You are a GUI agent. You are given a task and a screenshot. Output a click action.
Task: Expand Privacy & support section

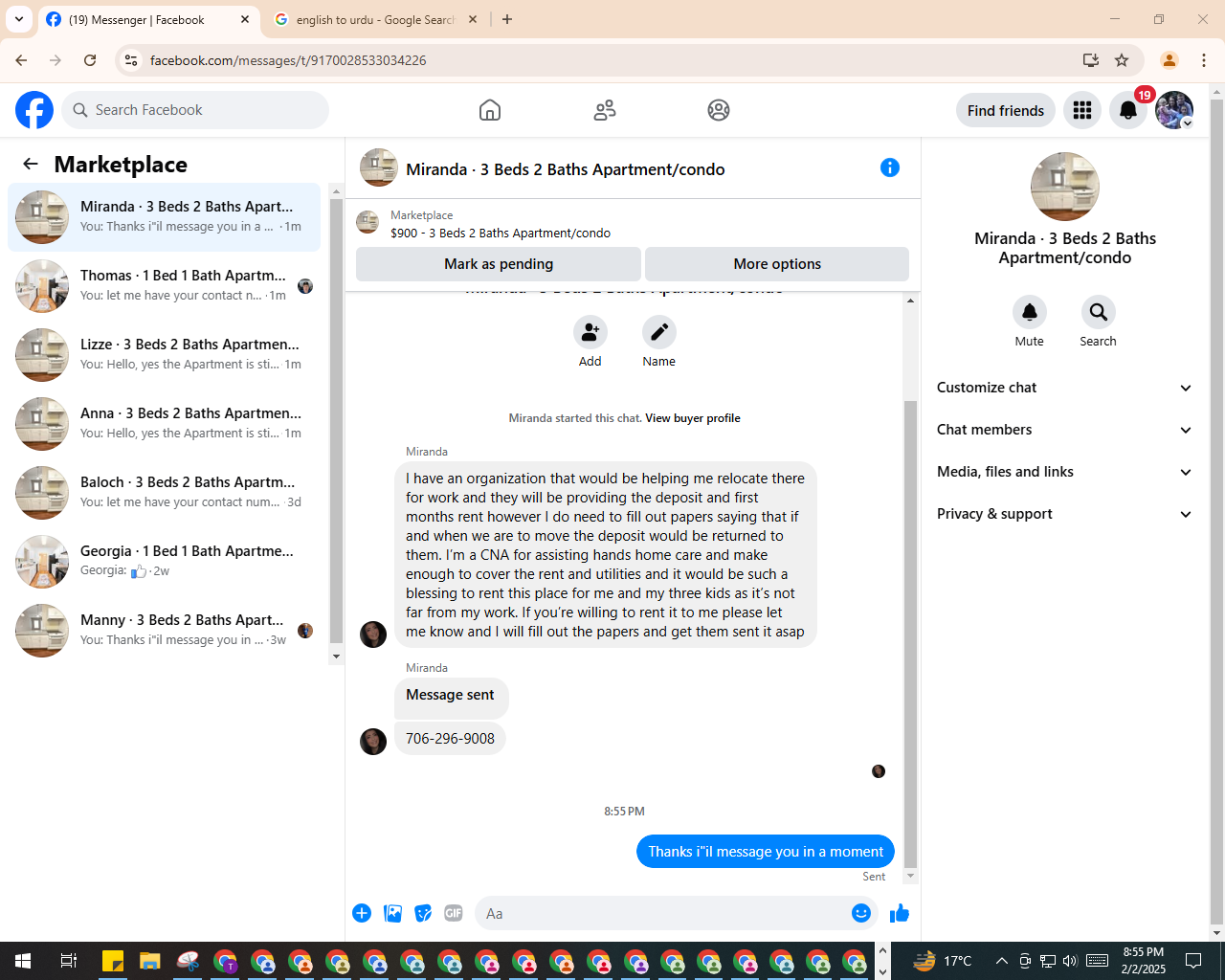coord(1065,514)
